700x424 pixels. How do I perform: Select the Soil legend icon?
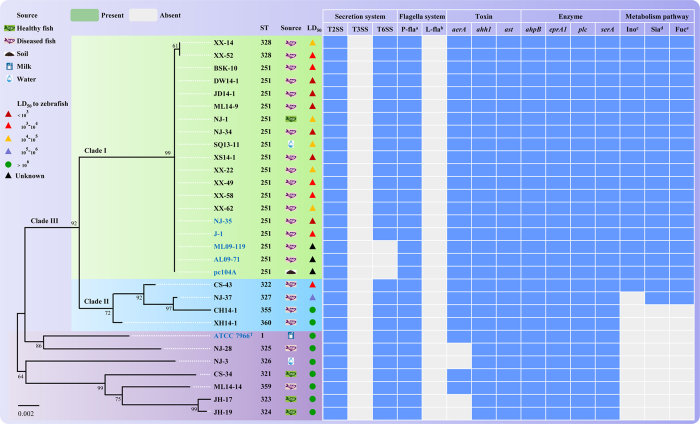coord(9,54)
